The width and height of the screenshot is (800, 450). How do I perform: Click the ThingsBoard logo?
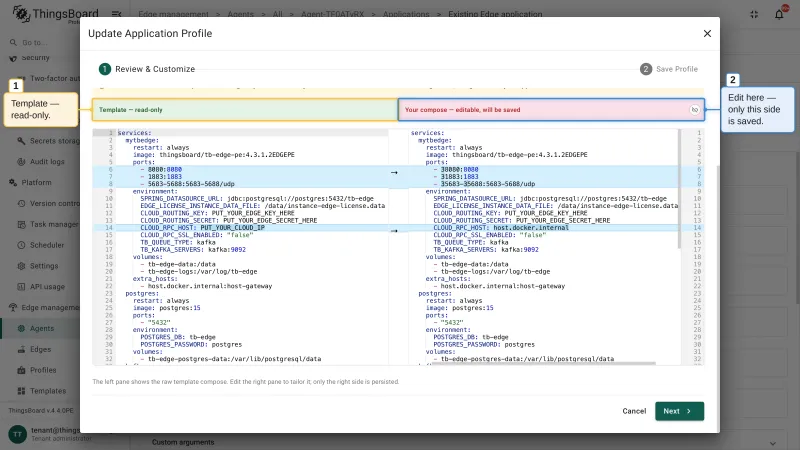[x=55, y=14]
